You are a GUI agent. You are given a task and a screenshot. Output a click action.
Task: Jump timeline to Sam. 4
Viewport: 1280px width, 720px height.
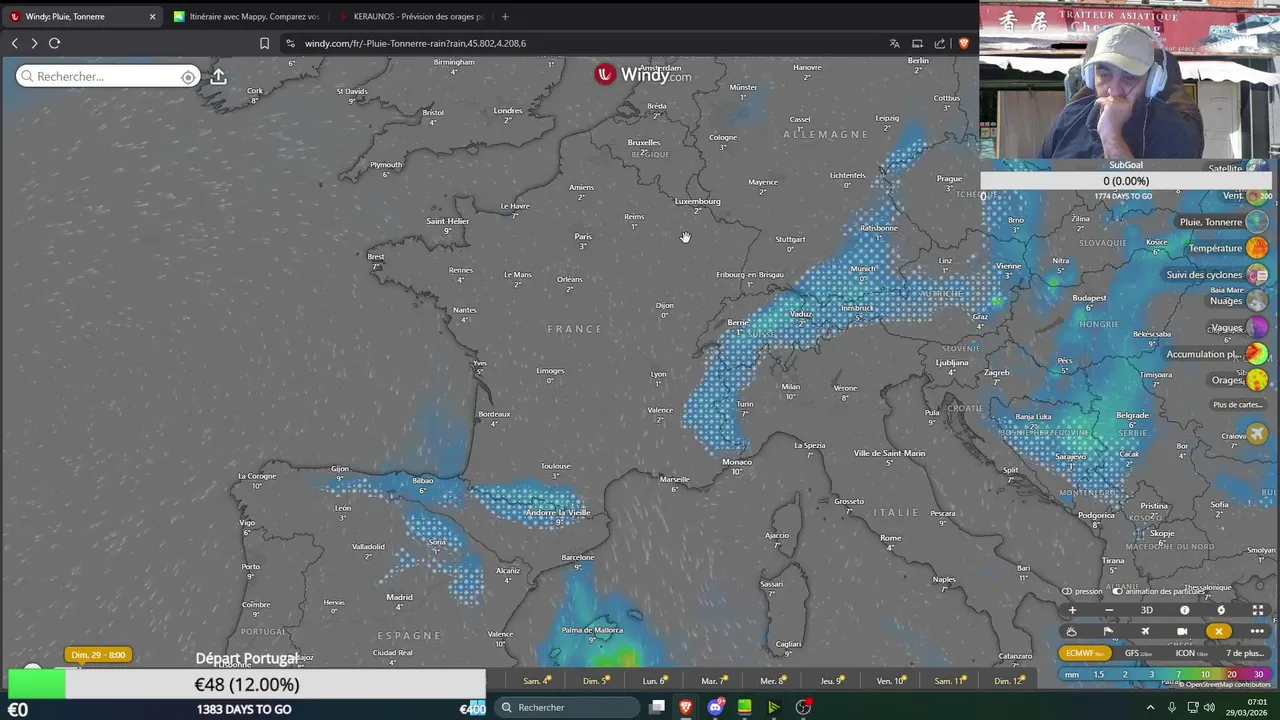[537, 681]
